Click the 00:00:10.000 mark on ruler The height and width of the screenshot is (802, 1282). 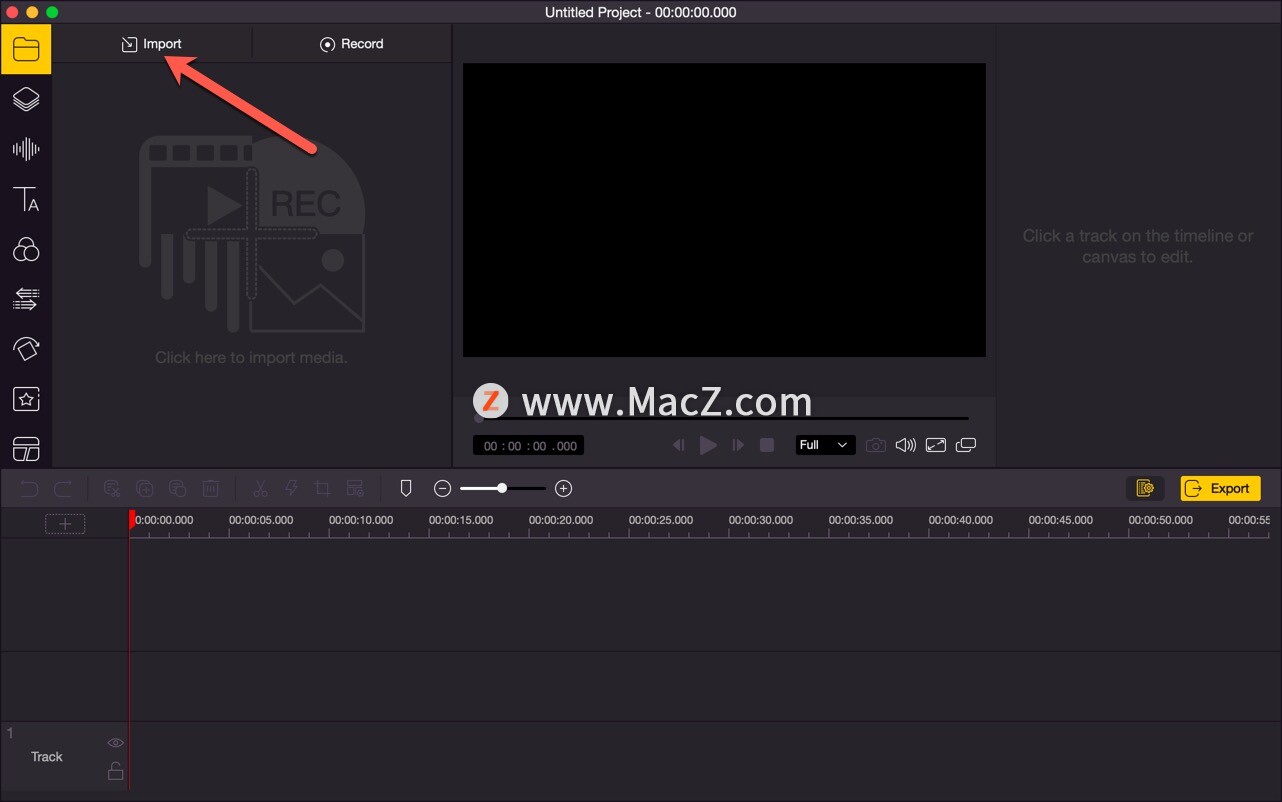pos(361,520)
